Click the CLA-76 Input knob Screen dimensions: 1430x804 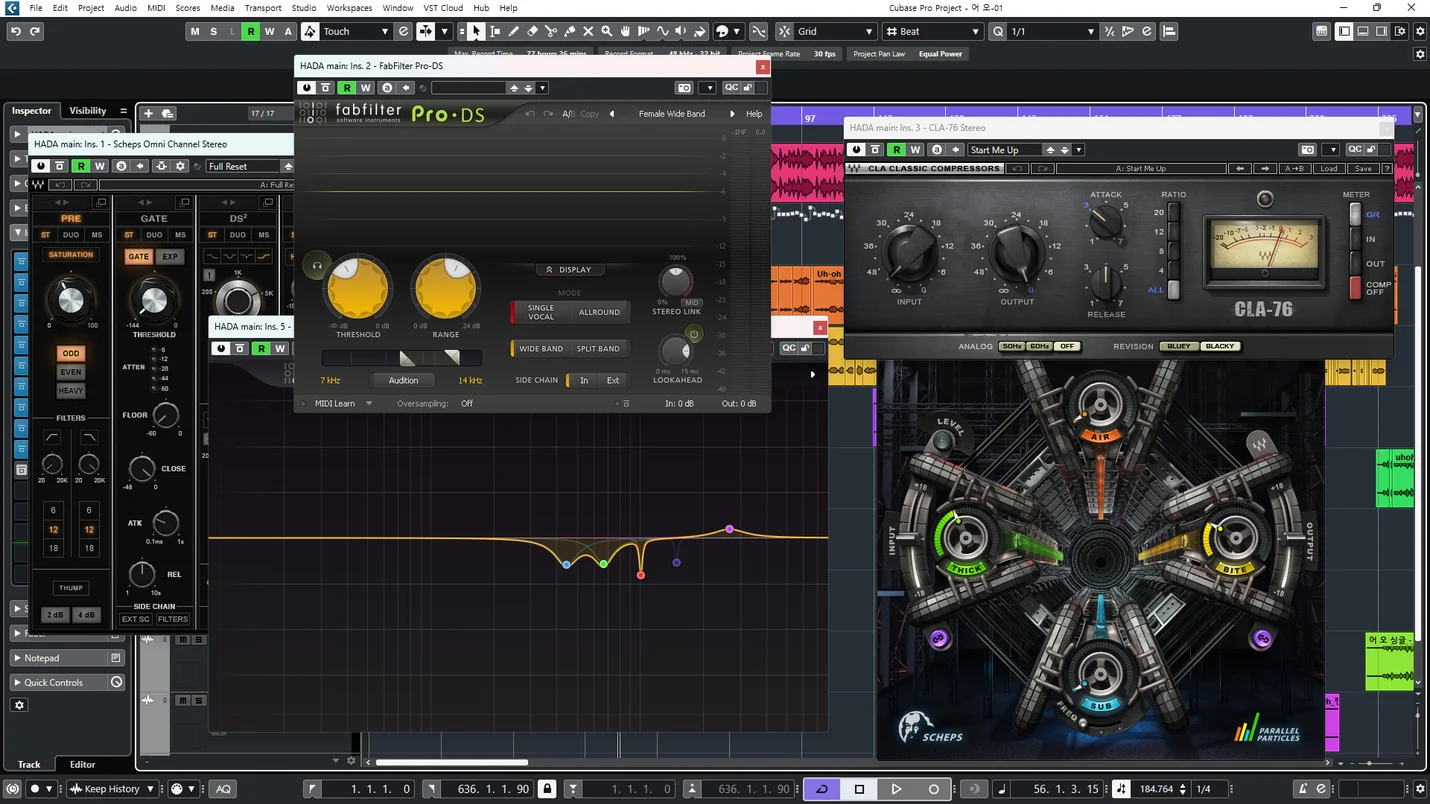coord(910,251)
